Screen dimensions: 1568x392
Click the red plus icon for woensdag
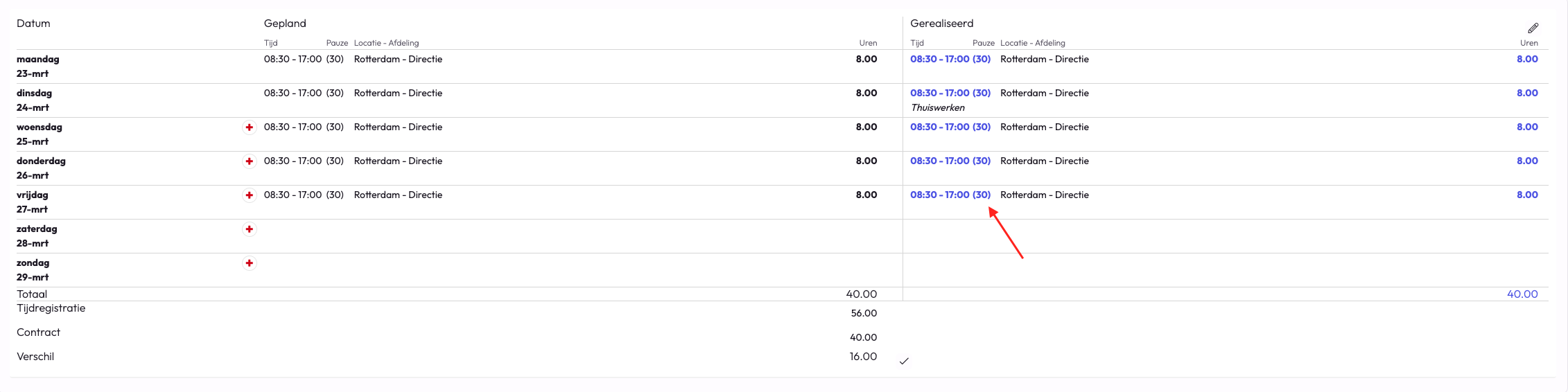click(250, 127)
